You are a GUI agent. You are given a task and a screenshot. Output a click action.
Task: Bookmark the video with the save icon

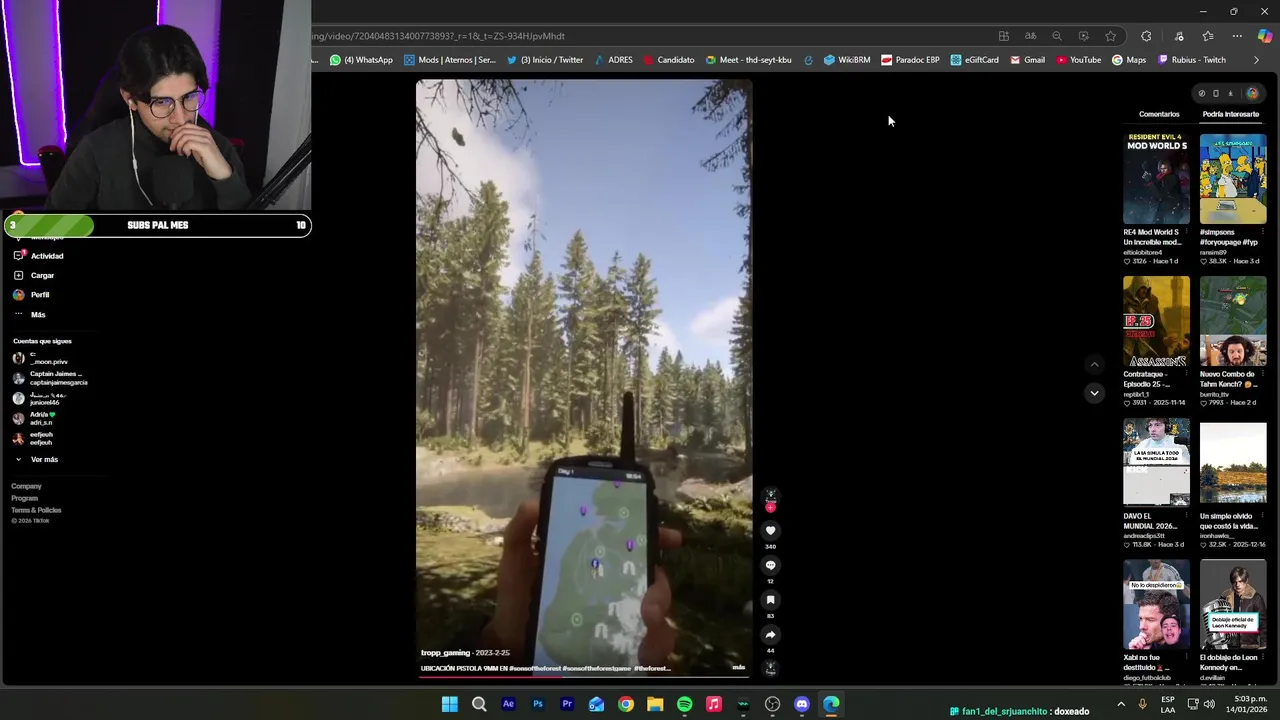tap(770, 600)
